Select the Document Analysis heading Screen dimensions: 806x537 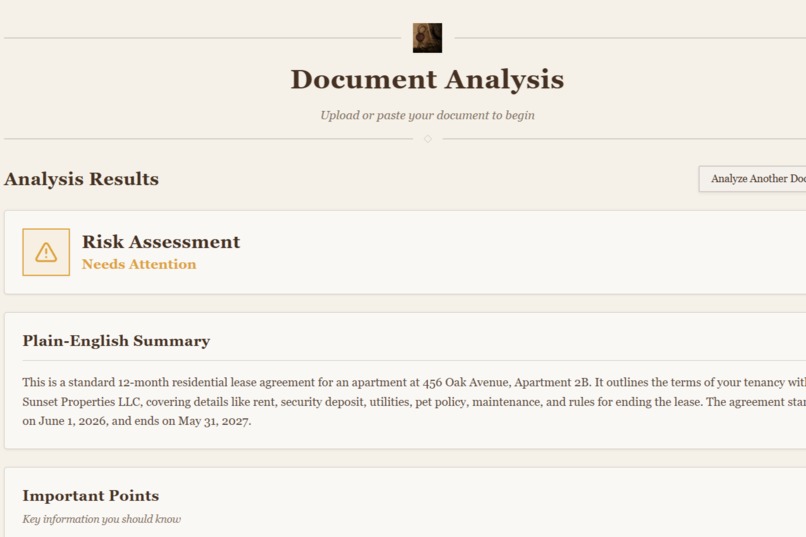point(427,80)
